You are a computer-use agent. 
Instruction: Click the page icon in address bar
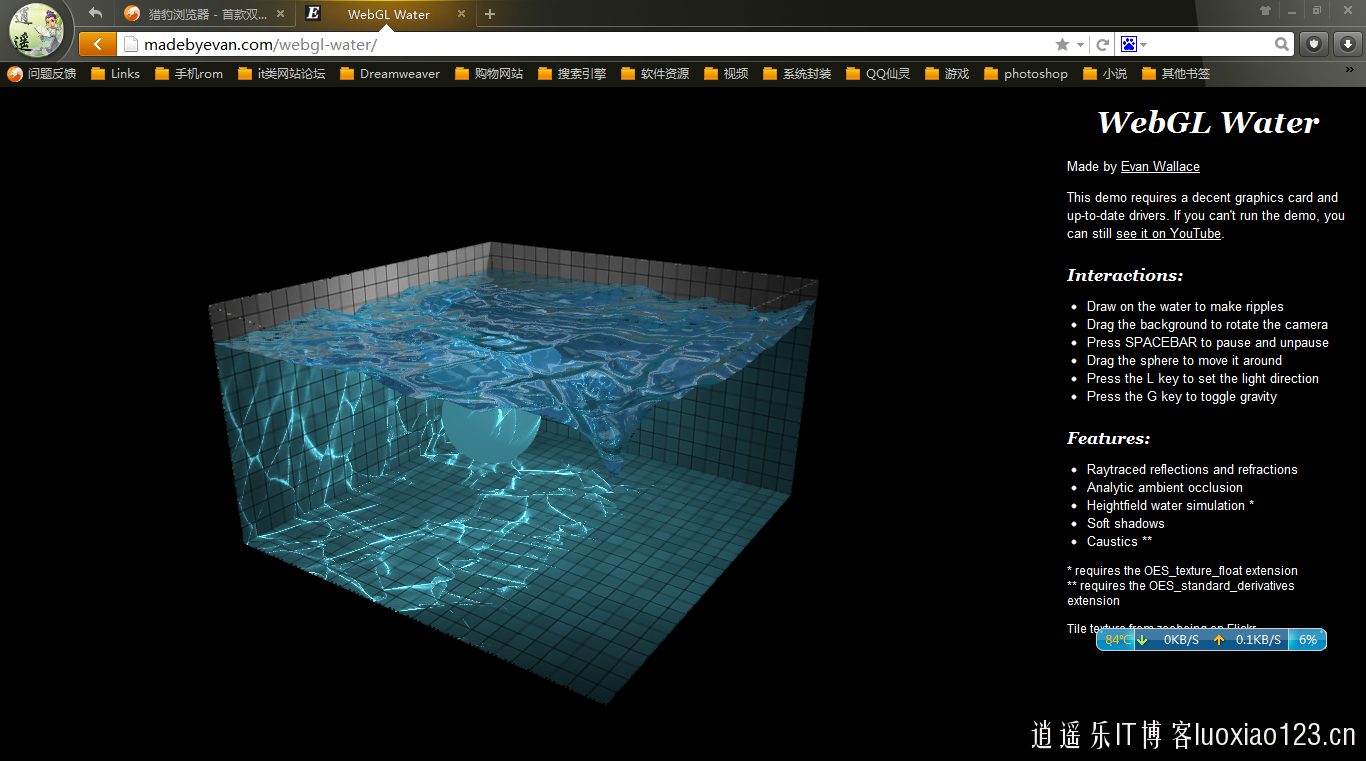click(x=130, y=44)
